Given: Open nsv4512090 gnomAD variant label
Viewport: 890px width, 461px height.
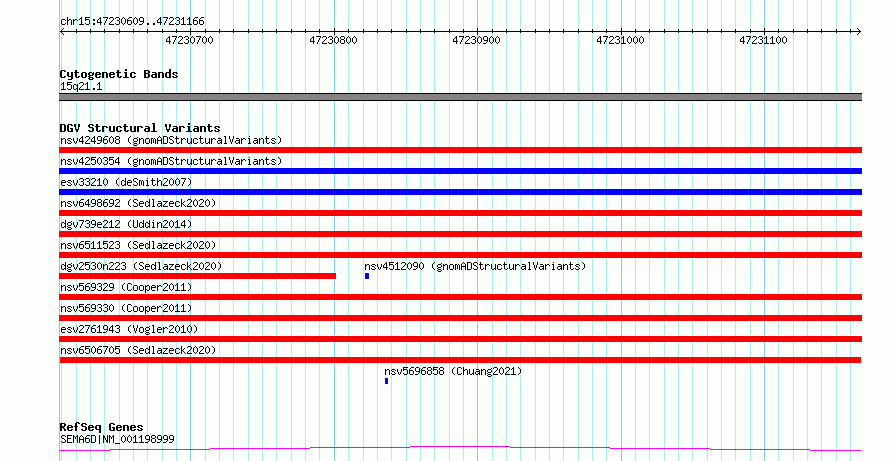Looking at the screenshot, I should (475, 266).
